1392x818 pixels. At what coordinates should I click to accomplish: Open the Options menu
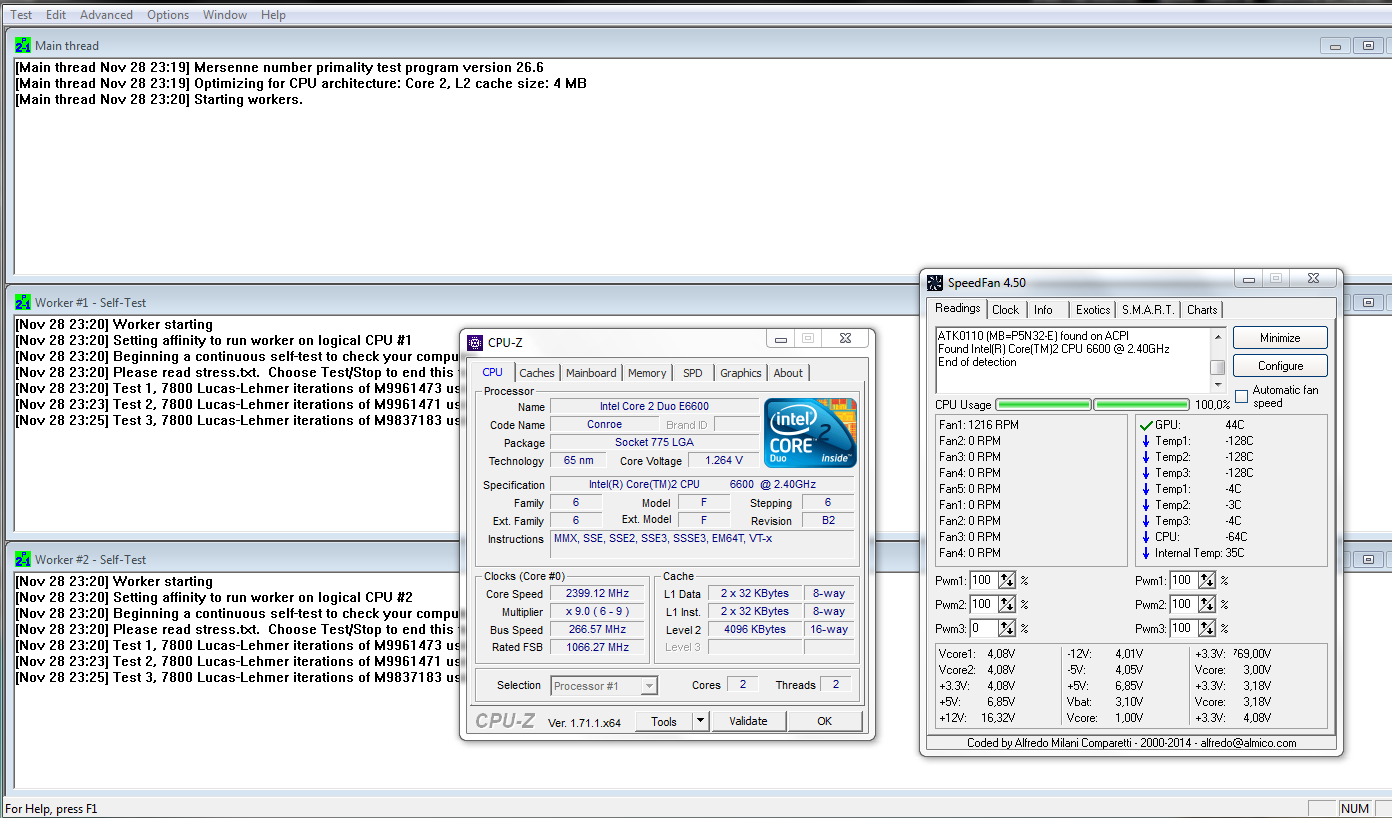[x=168, y=15]
